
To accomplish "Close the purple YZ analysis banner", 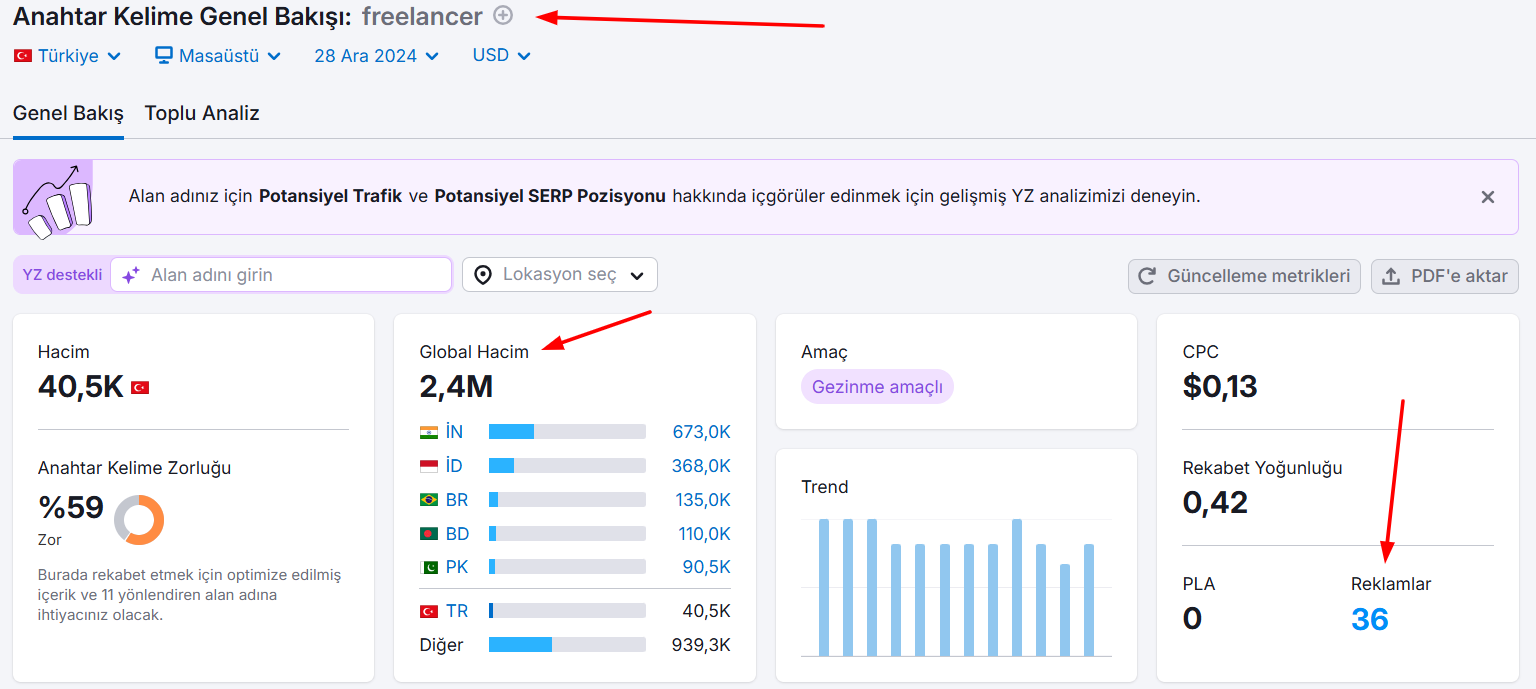I will pyautogui.click(x=1488, y=197).
